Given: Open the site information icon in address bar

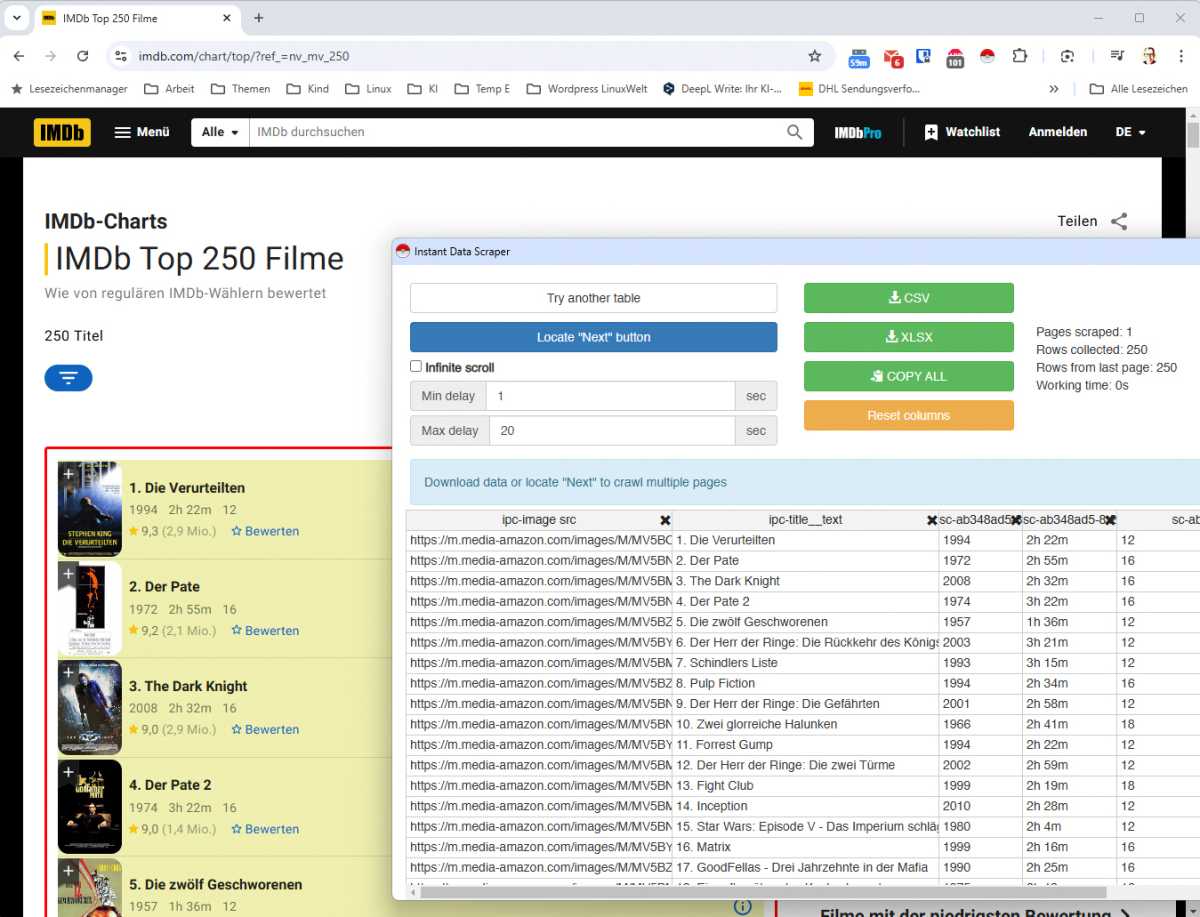Looking at the screenshot, I should [120, 56].
